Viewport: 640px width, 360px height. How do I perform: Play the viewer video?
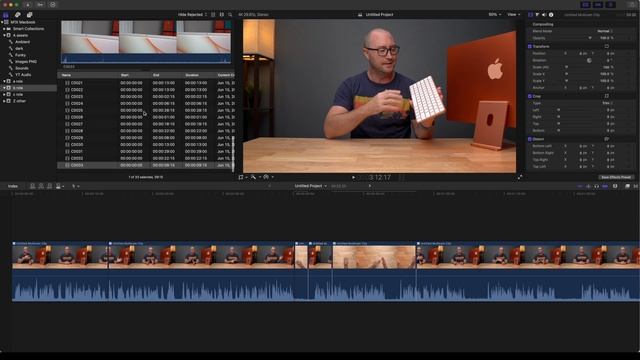tap(353, 178)
